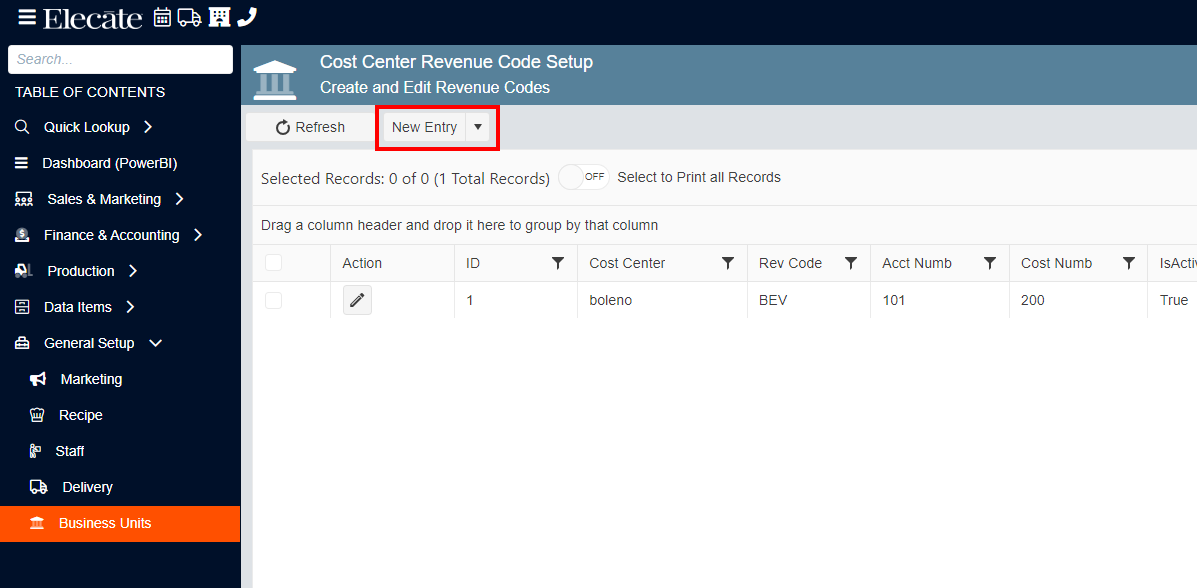
Task: Click the Quick Lookup magnifier icon
Action: 22,127
